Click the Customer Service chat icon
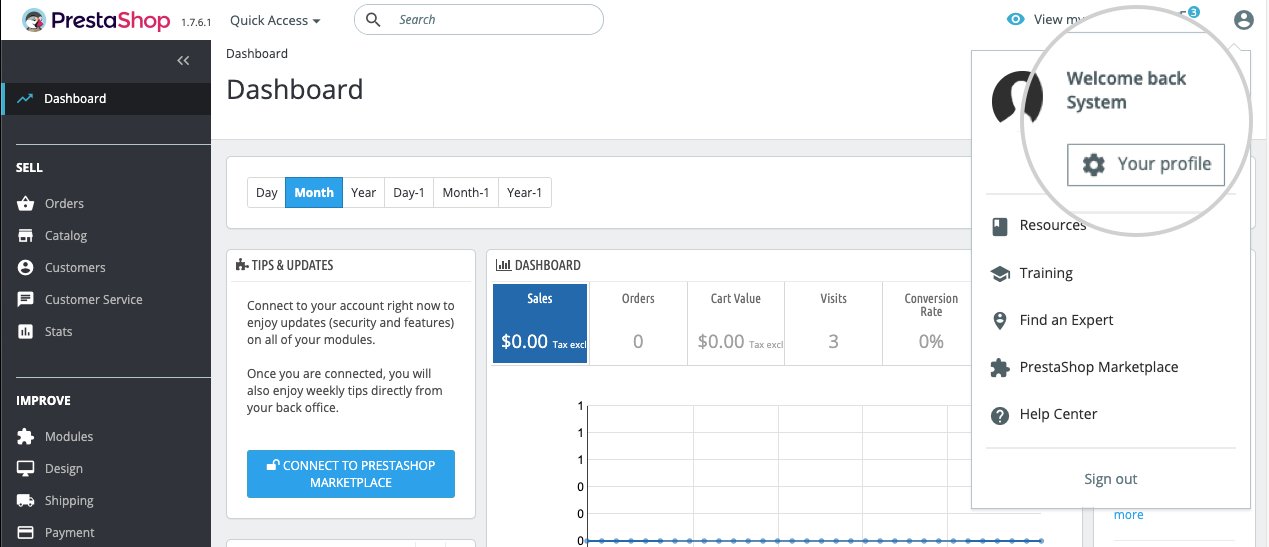The height and width of the screenshot is (547, 1269). (25, 300)
